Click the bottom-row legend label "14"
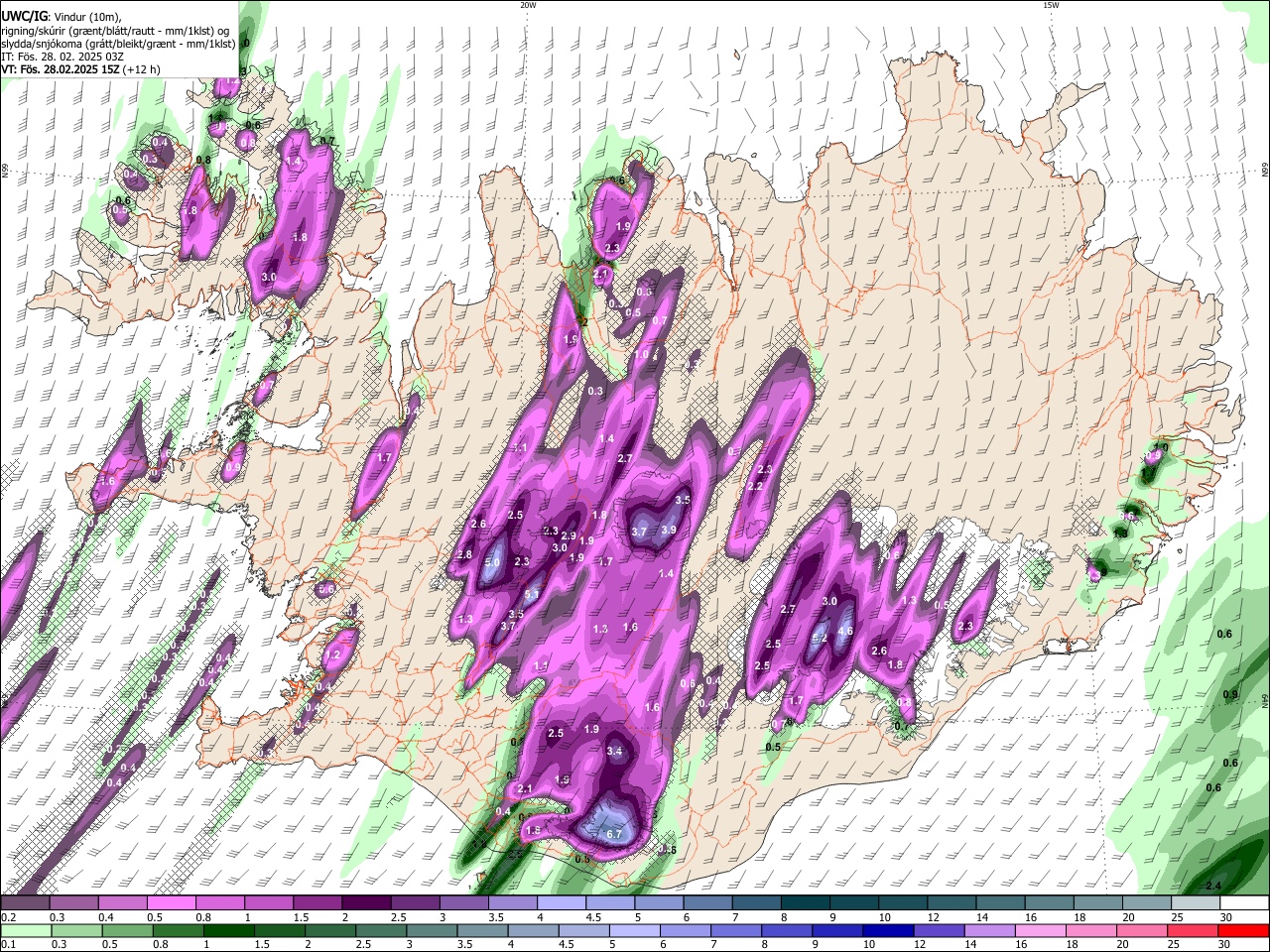This screenshot has height=952, width=1270. [x=969, y=945]
